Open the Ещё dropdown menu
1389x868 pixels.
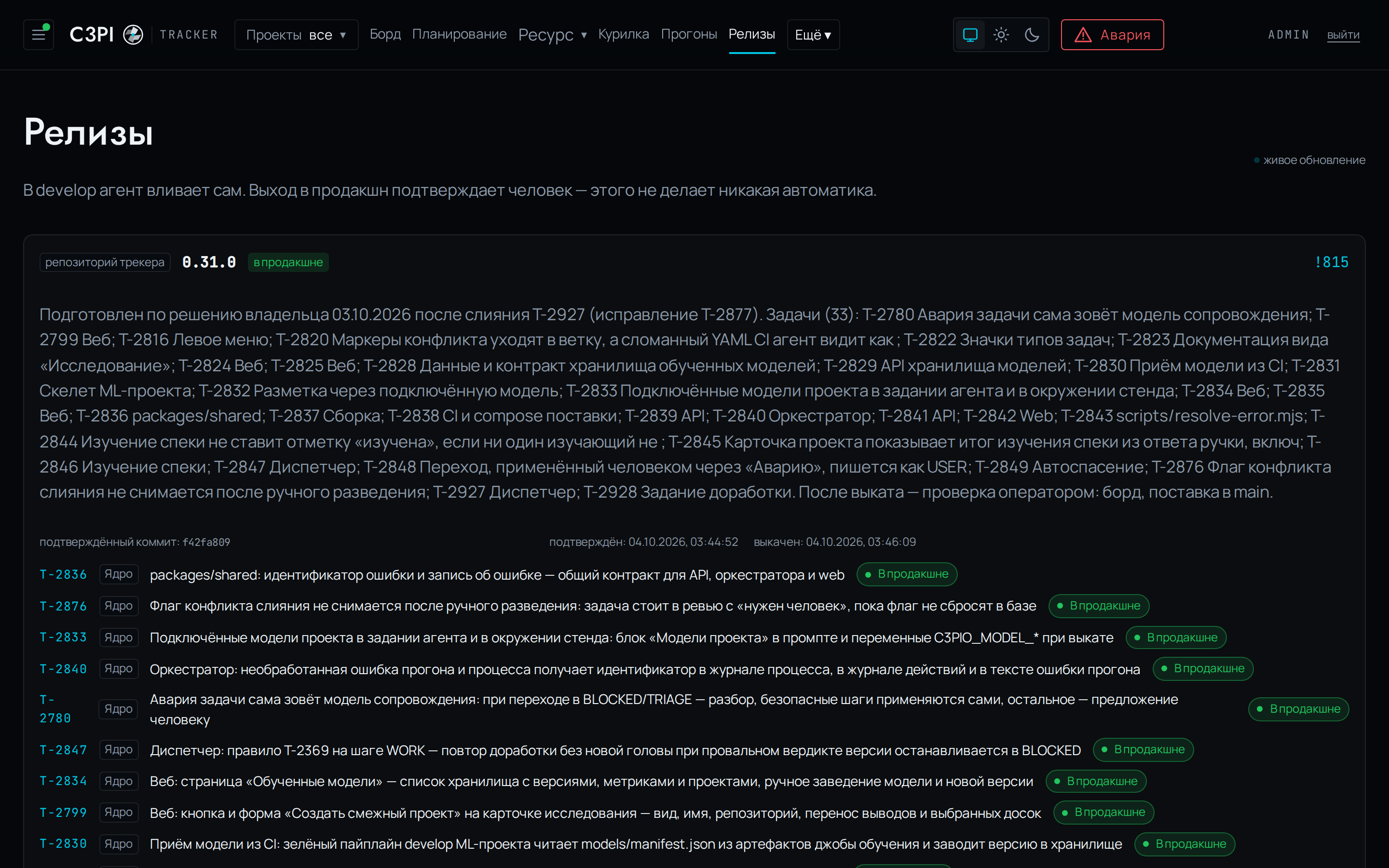(813, 34)
